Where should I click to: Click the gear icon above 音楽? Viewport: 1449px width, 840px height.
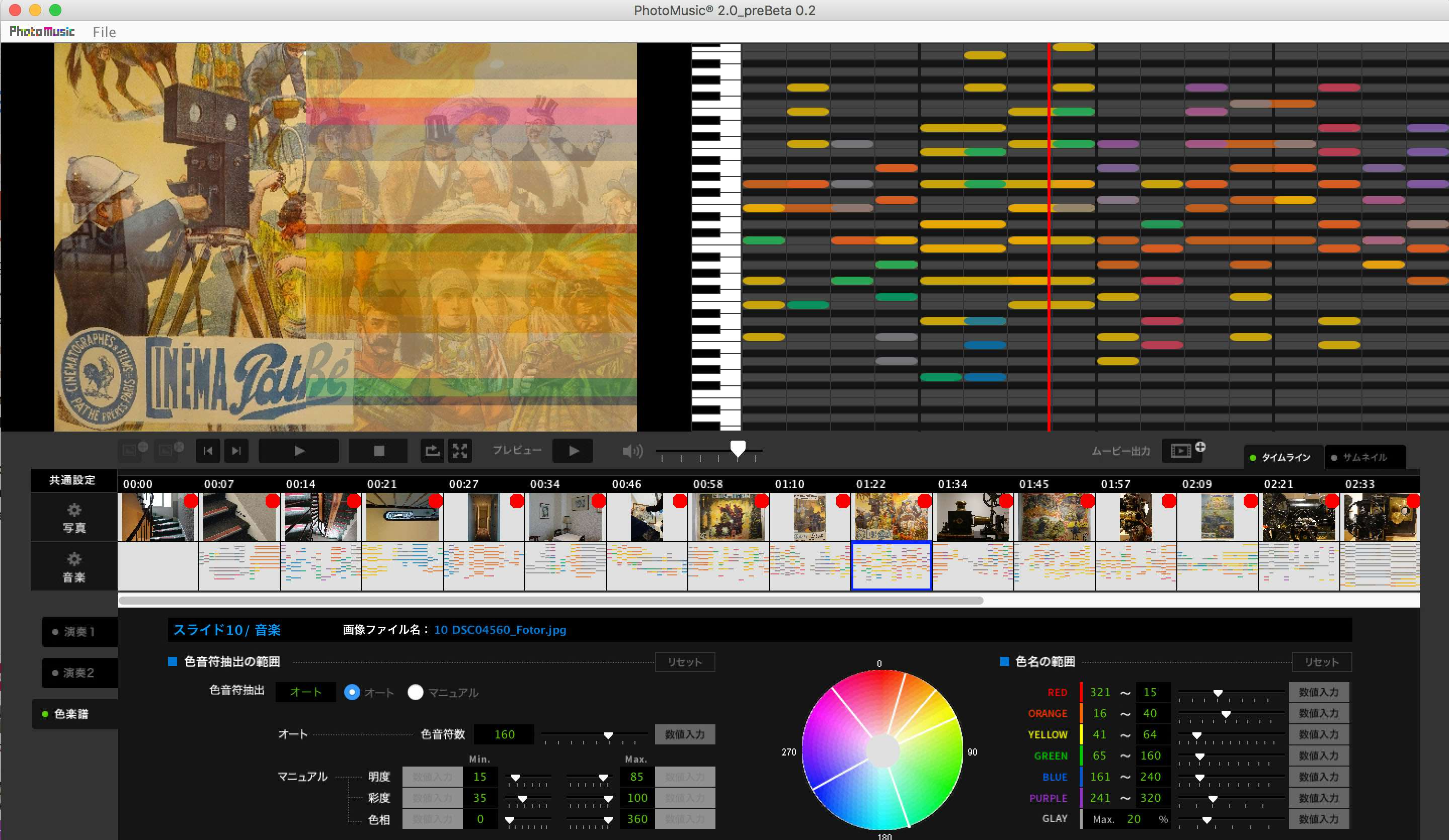point(74,559)
